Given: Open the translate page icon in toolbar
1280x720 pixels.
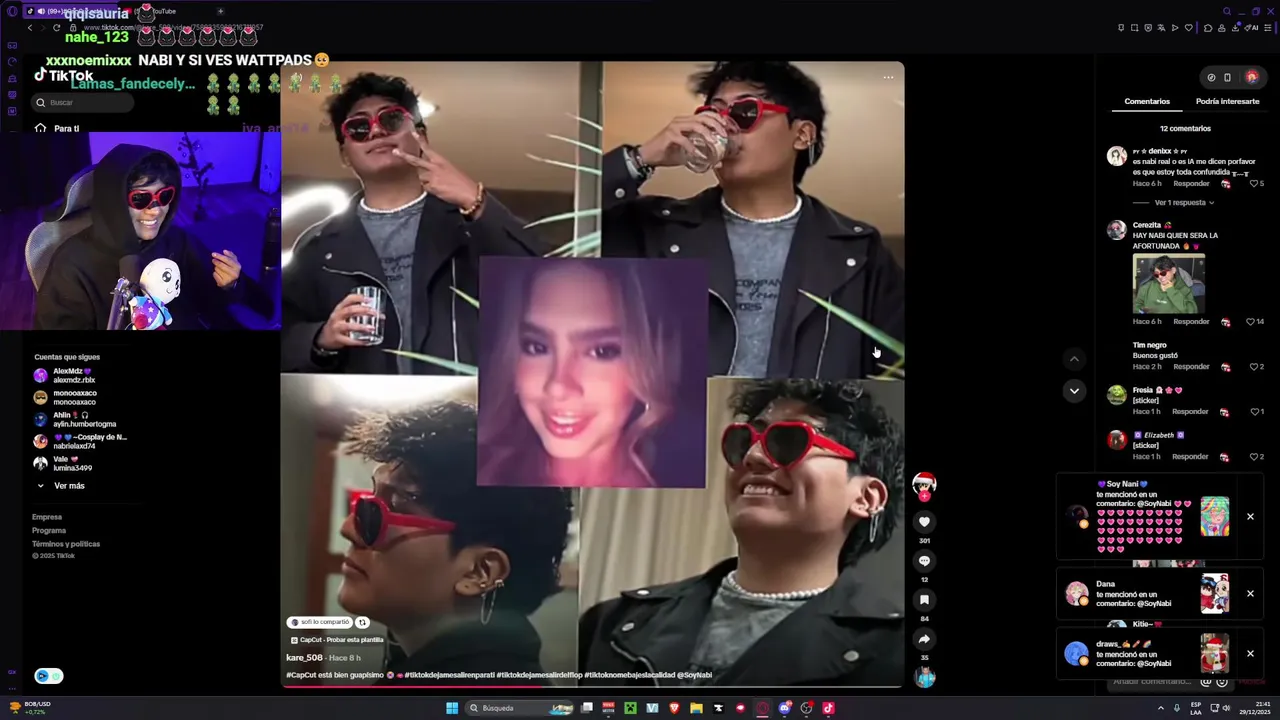Looking at the screenshot, I should pos(1162,28).
